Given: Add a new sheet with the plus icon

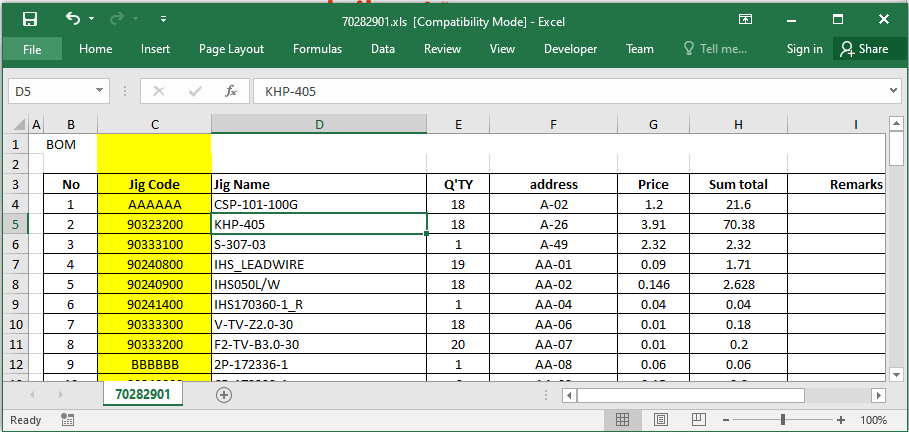Looking at the screenshot, I should click(224, 395).
